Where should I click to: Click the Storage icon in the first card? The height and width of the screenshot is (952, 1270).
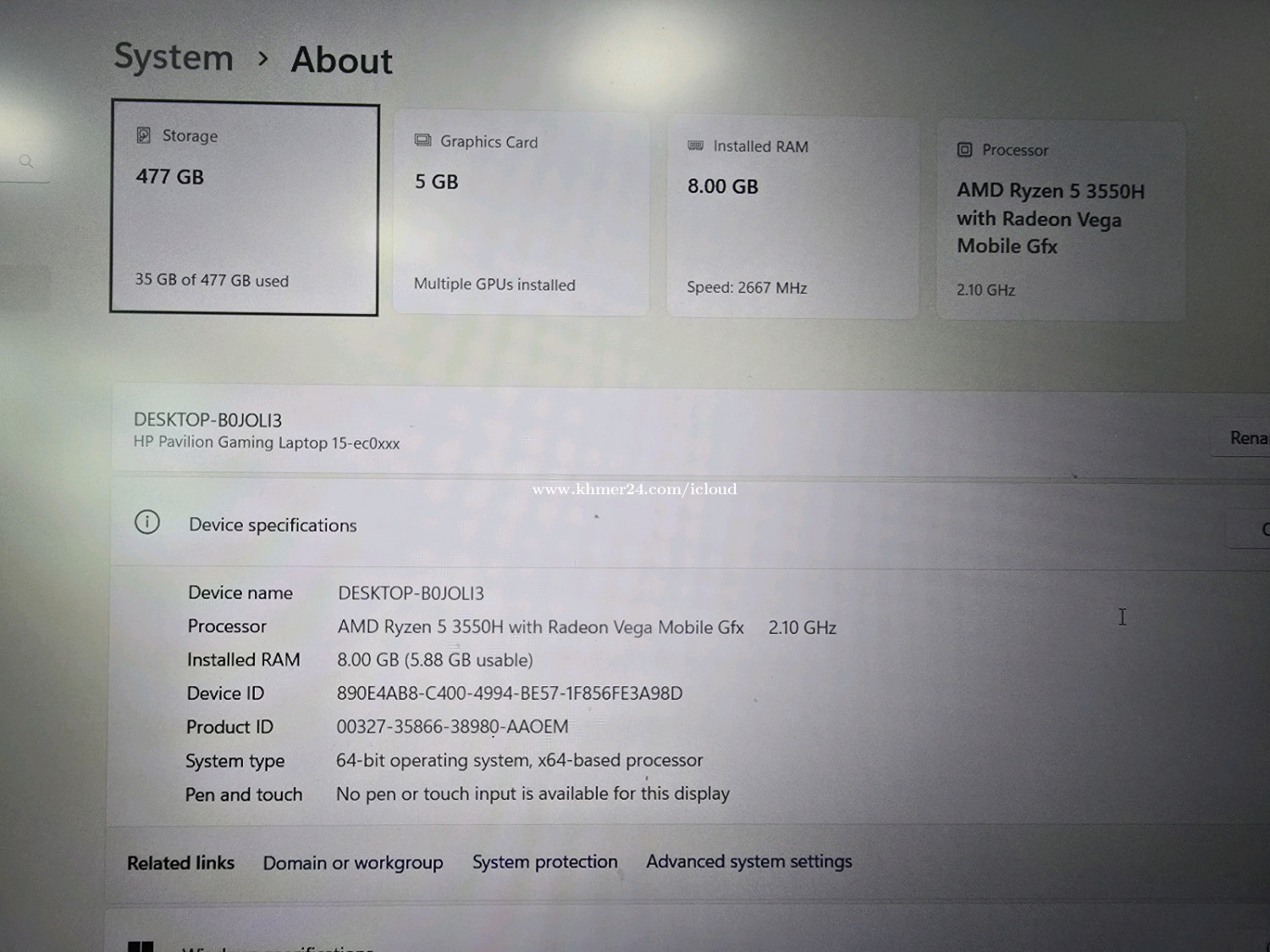(144, 135)
